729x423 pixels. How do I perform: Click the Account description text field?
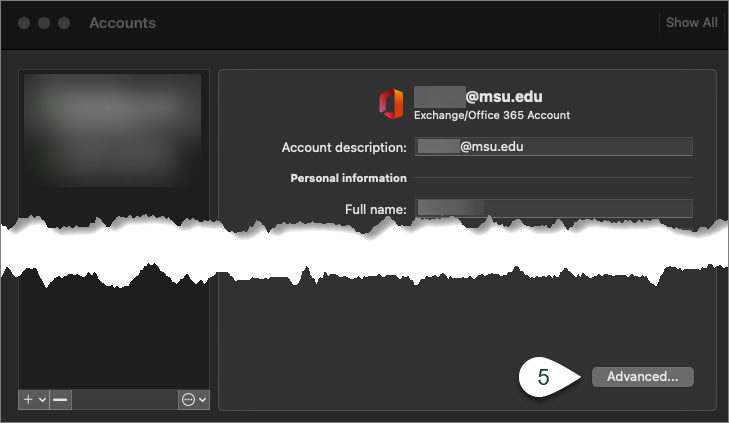coord(553,147)
